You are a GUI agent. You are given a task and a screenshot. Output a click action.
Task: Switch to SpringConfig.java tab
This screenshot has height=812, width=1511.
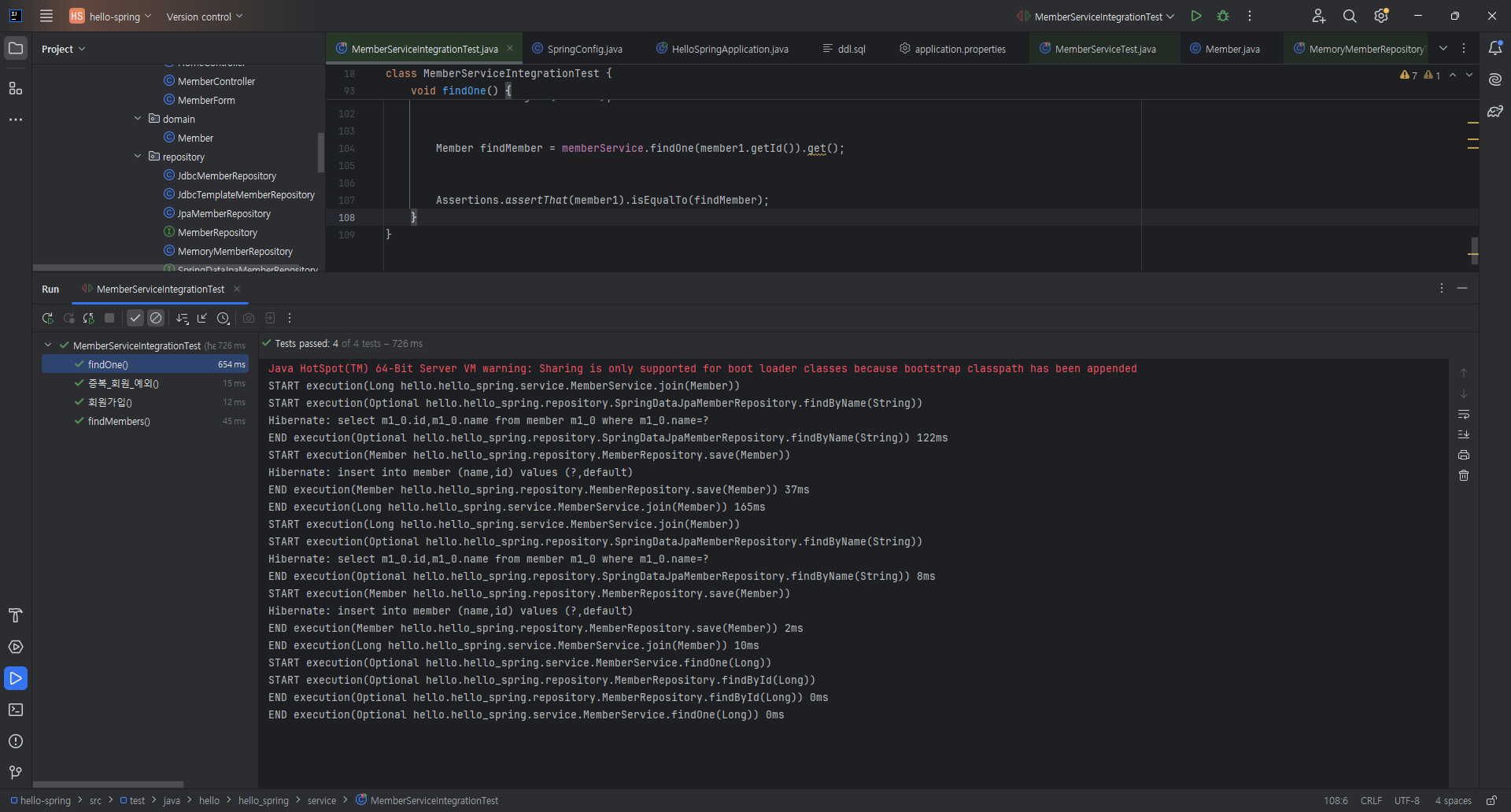578,49
